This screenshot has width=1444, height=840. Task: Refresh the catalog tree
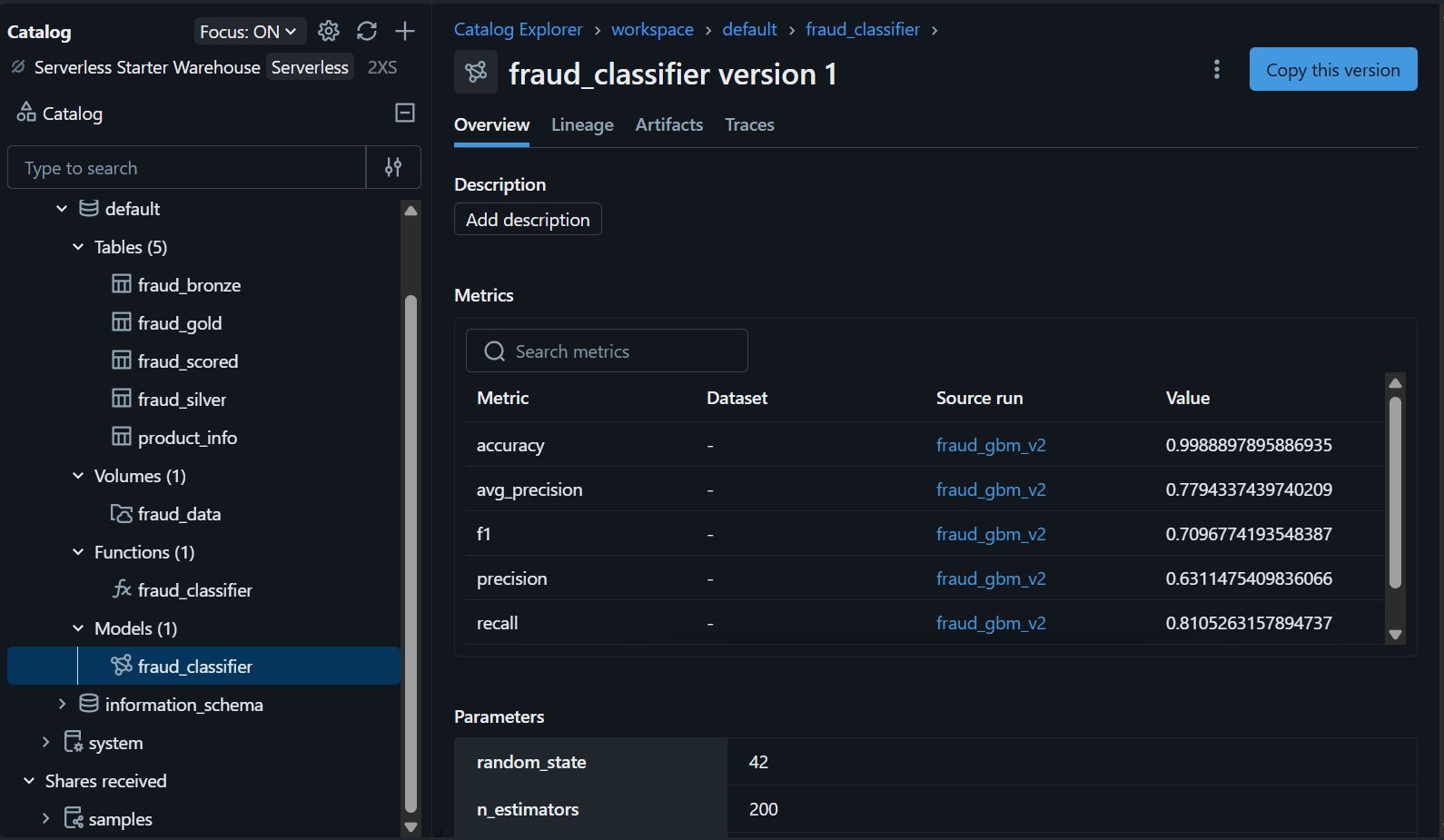click(367, 31)
